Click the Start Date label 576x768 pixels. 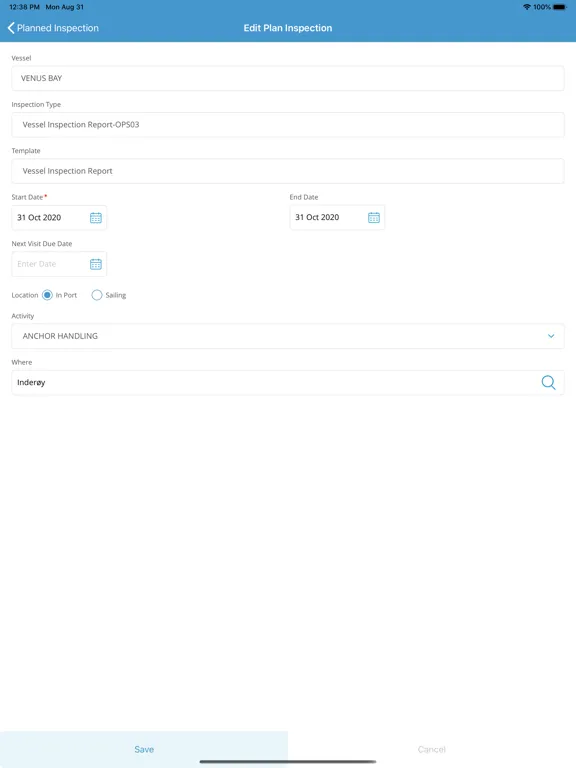click(x=27, y=197)
